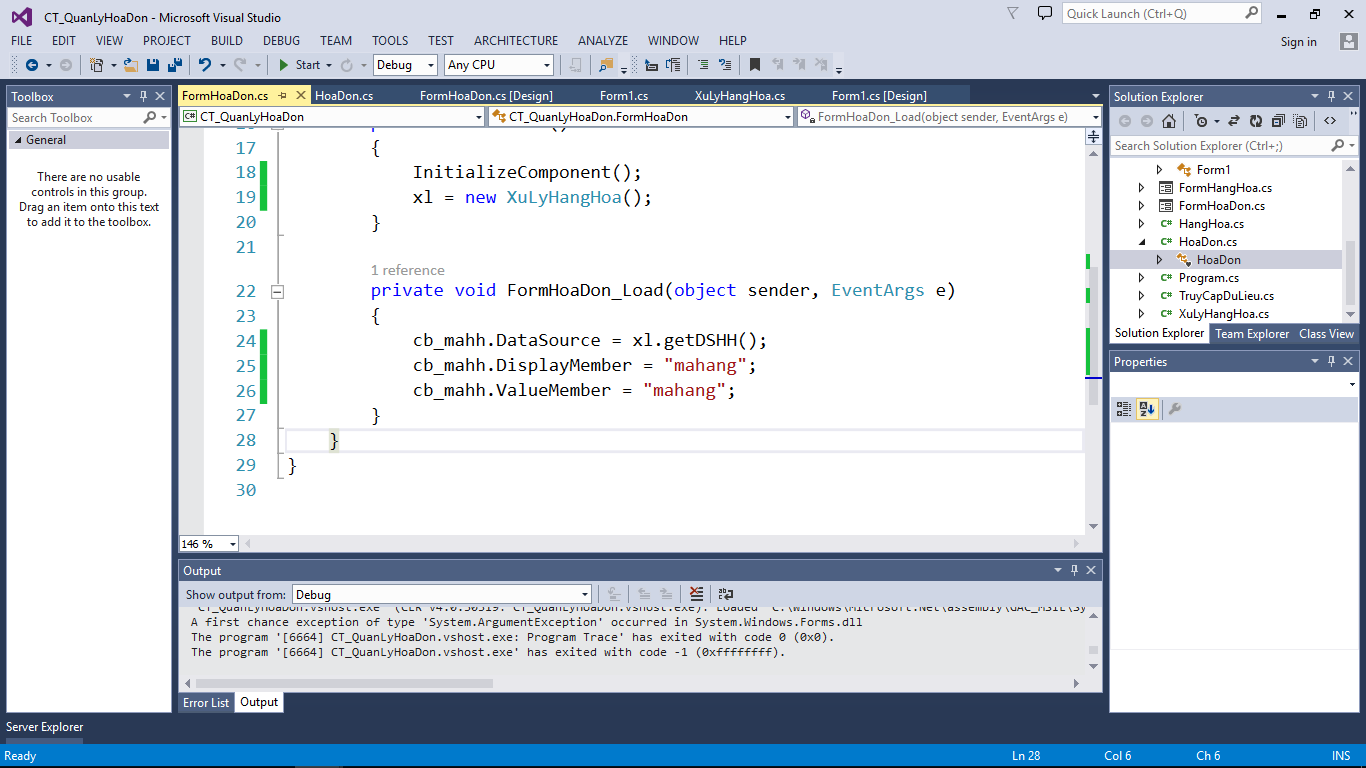Toggle word wrap in Output pane
This screenshot has height=768, width=1366.
point(725,593)
